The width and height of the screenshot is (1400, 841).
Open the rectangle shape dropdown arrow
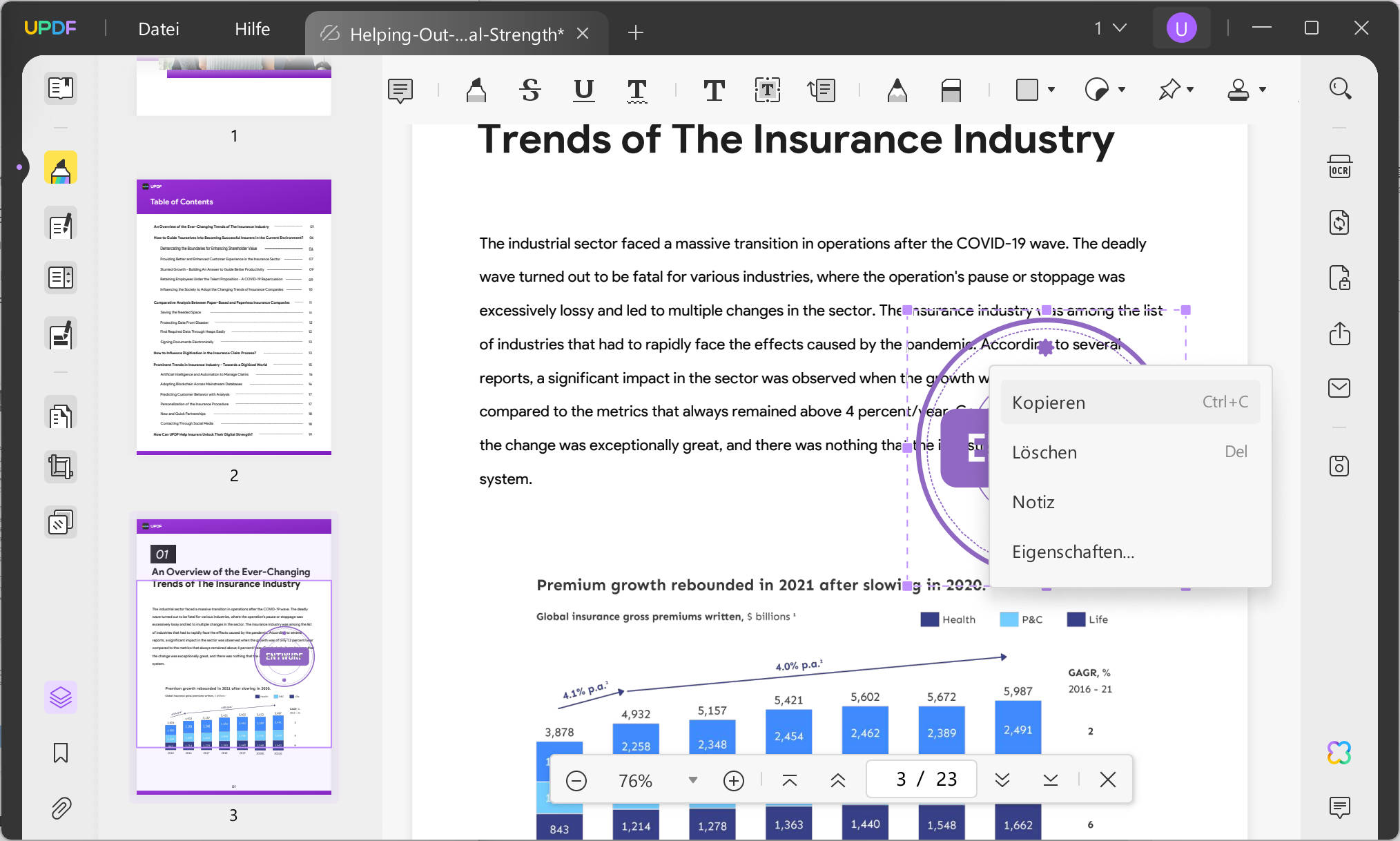1051,90
